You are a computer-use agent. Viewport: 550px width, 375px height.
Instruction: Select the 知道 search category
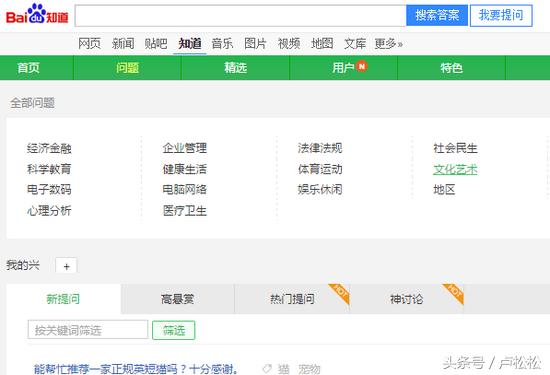coord(190,43)
